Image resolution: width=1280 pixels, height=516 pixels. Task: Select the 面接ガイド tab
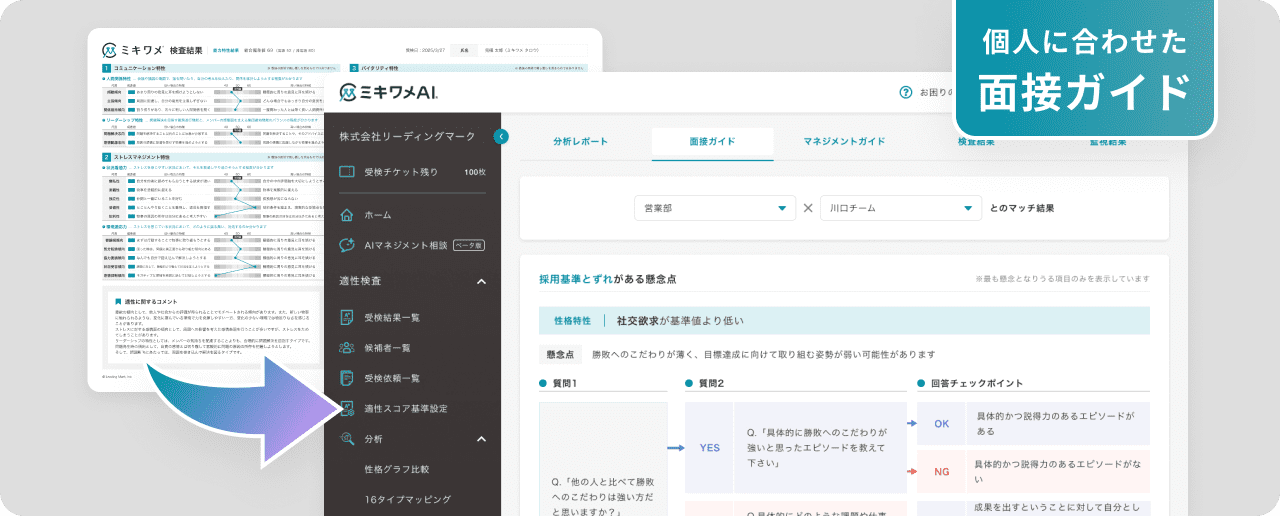tap(712, 142)
